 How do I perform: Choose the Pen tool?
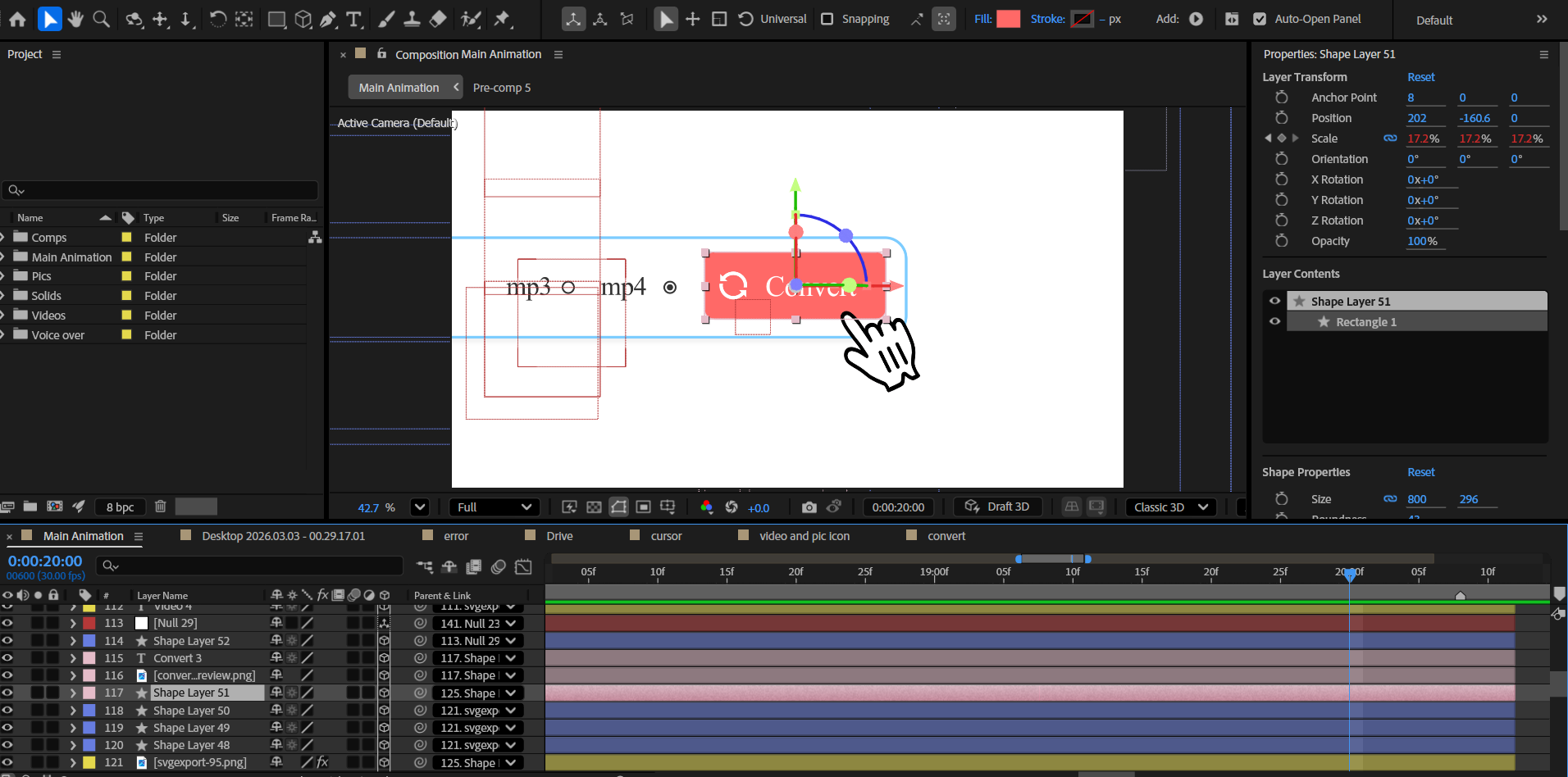pos(328,19)
